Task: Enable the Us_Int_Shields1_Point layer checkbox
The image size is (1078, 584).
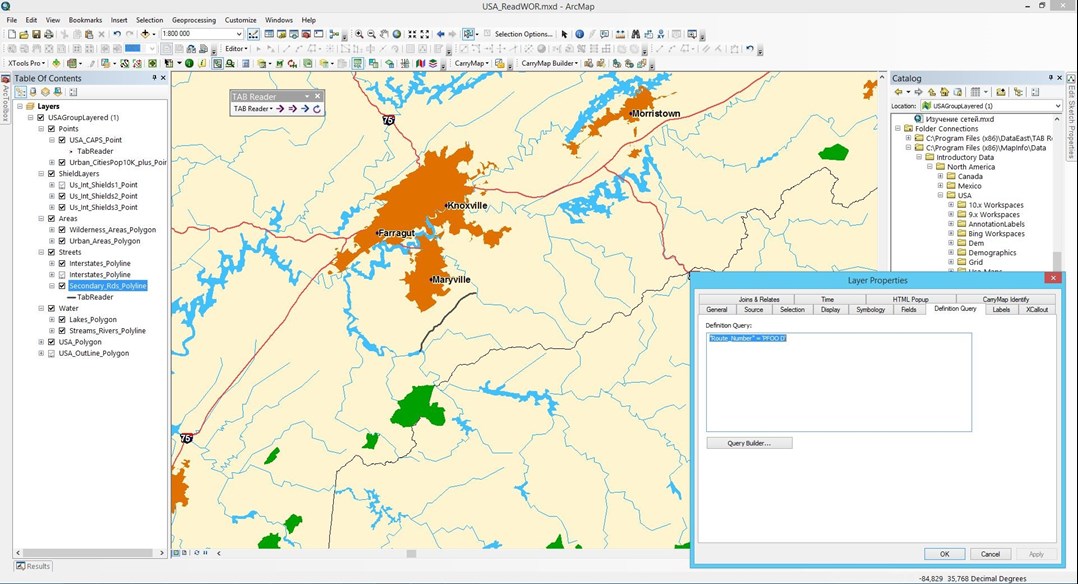Action: coord(63,185)
